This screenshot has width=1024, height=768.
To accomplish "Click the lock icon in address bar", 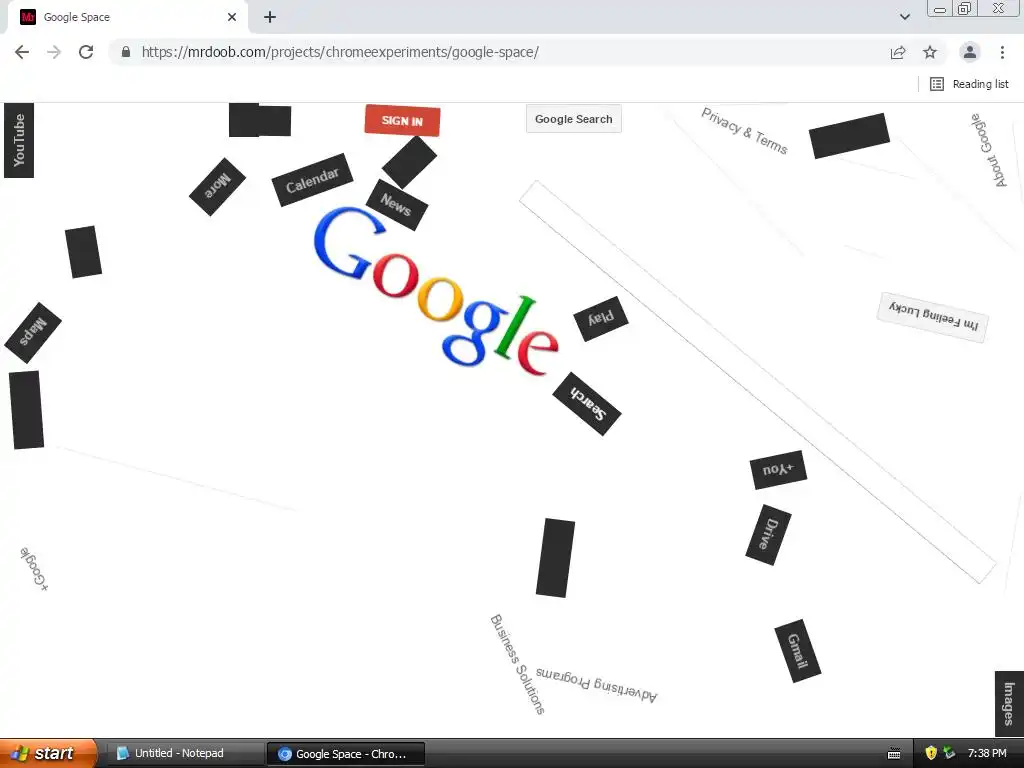I will [x=126, y=52].
